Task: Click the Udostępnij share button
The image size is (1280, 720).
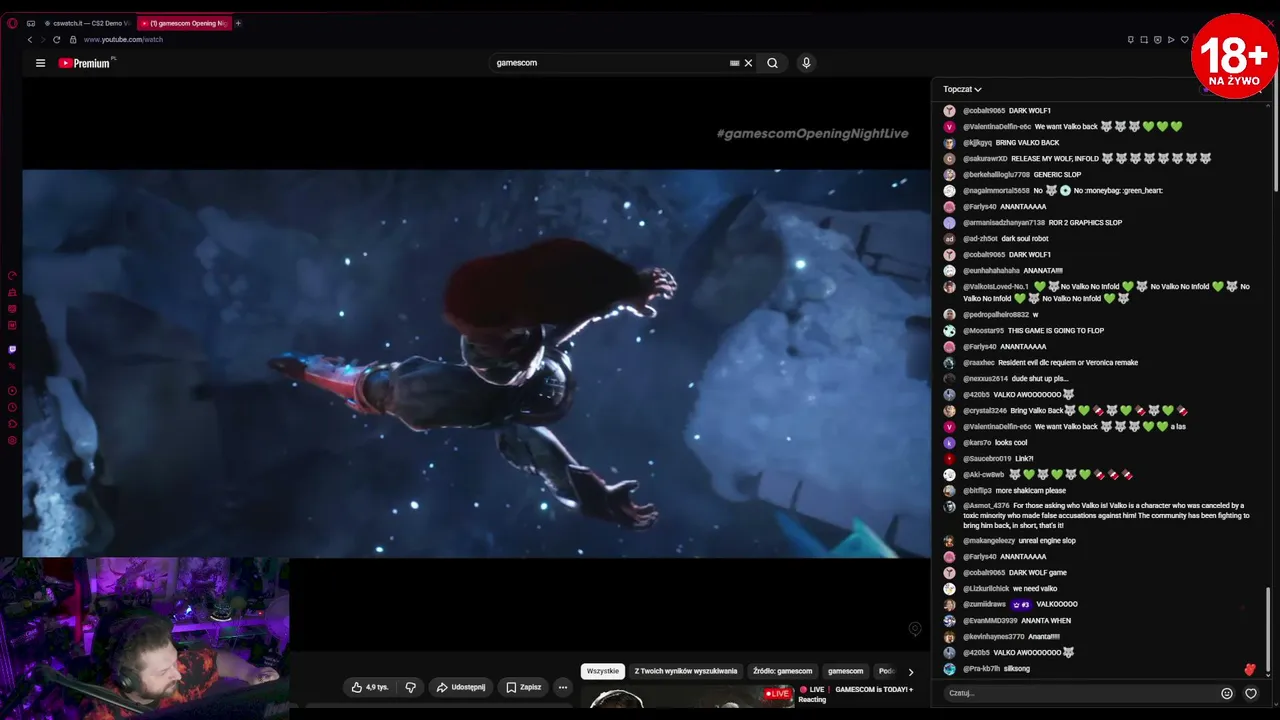Action: tap(461, 687)
